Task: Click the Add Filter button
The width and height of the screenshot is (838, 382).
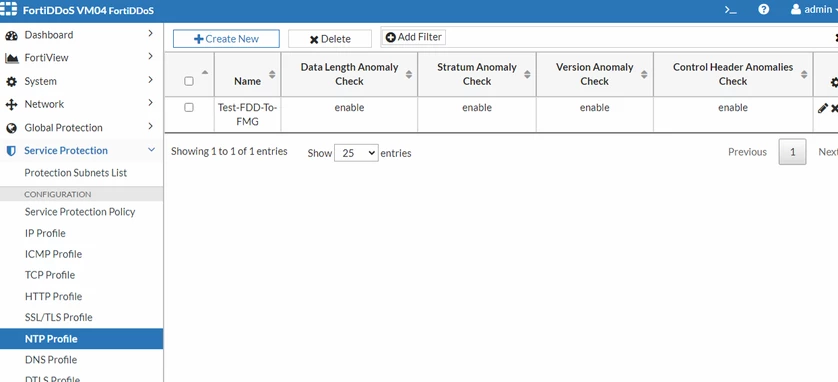Action: tap(414, 37)
